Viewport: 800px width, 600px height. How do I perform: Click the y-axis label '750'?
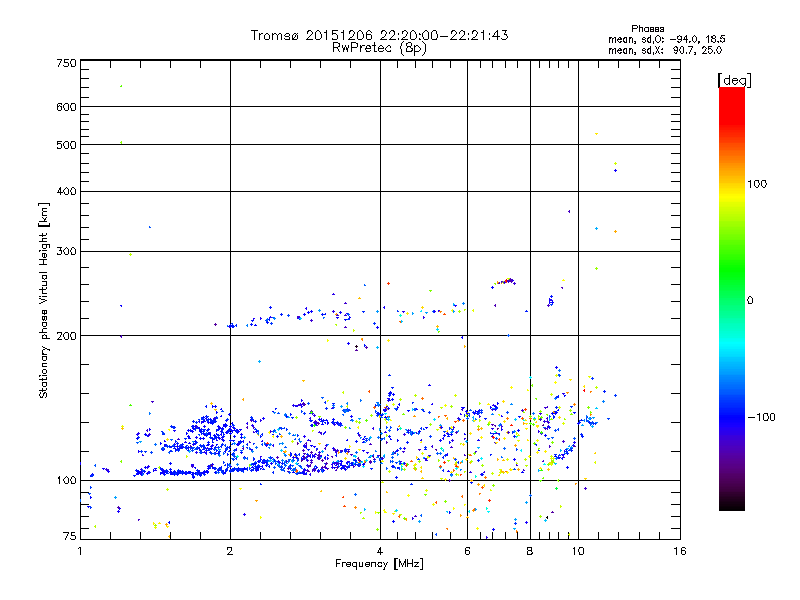[x=66, y=63]
